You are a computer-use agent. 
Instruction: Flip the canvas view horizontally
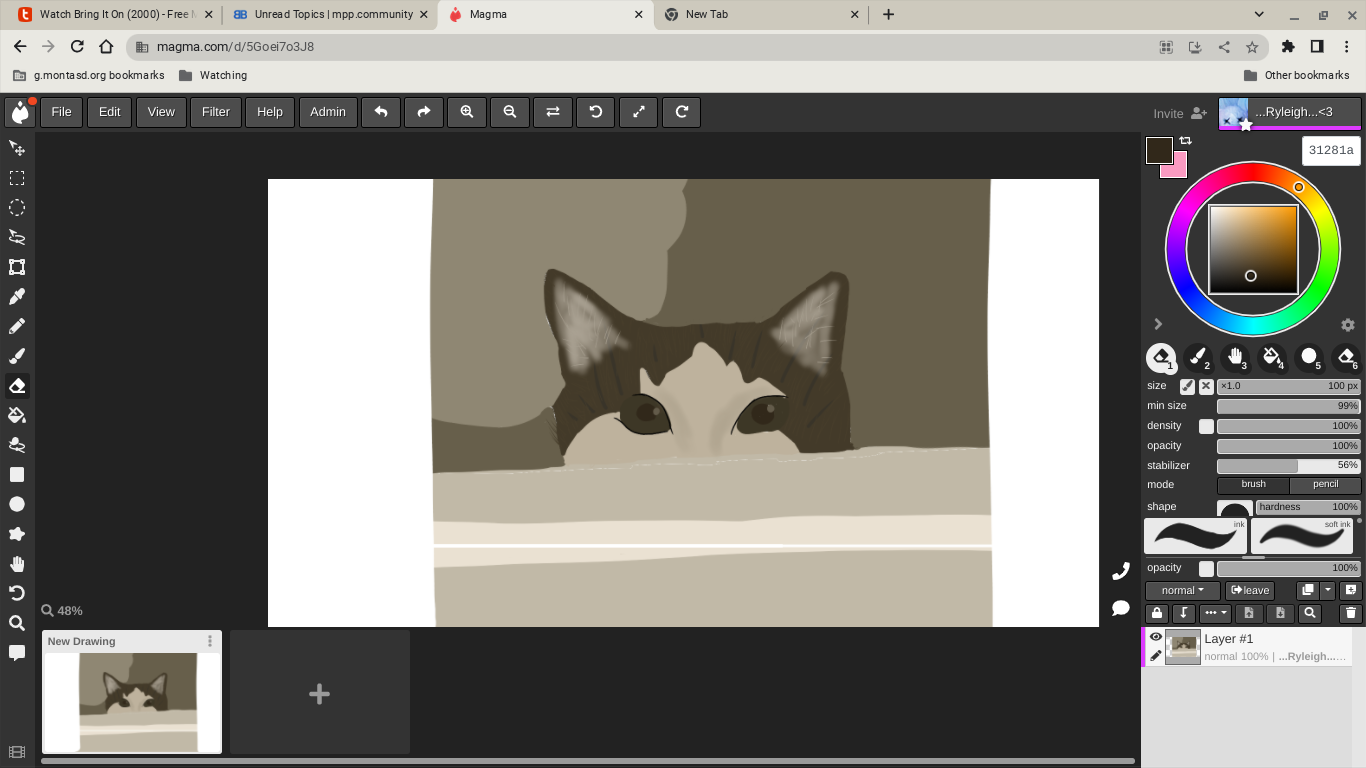pyautogui.click(x=553, y=112)
